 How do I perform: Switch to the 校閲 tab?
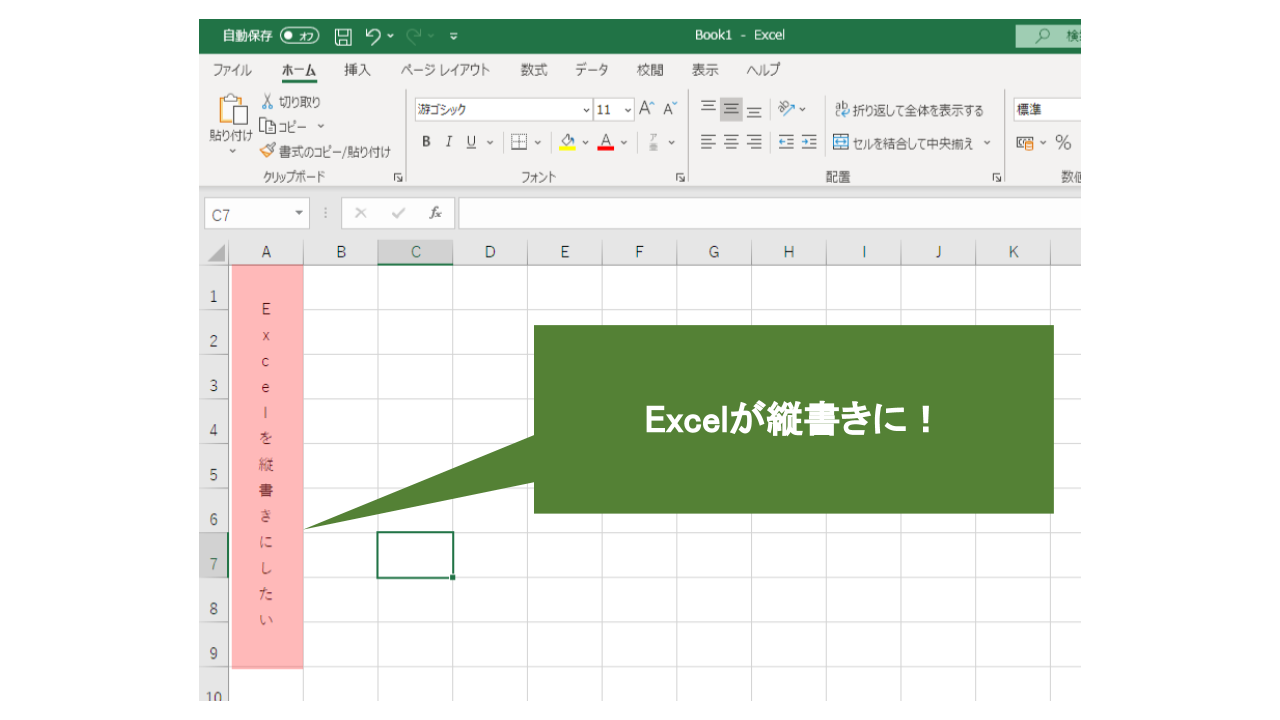(650, 70)
